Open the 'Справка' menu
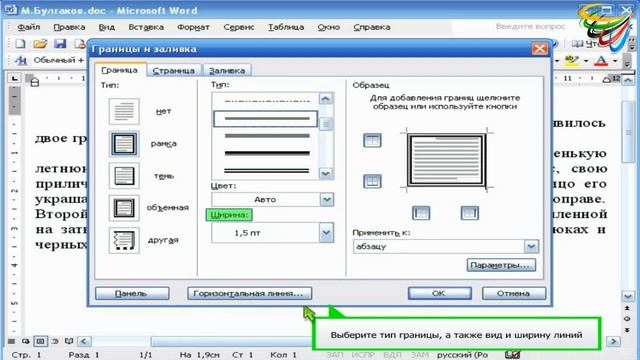The image size is (640, 360). [x=372, y=27]
